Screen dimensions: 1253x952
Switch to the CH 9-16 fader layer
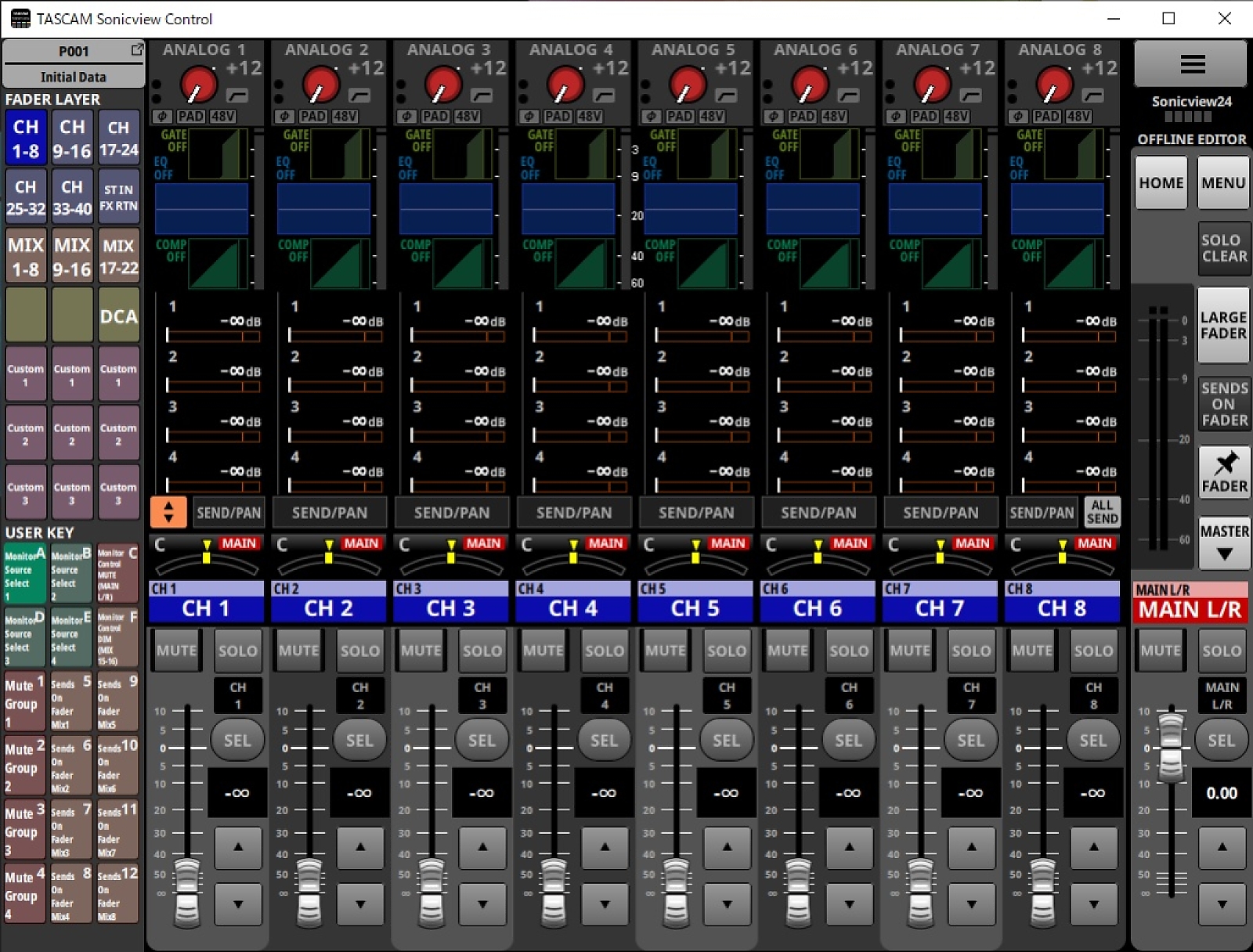point(72,139)
